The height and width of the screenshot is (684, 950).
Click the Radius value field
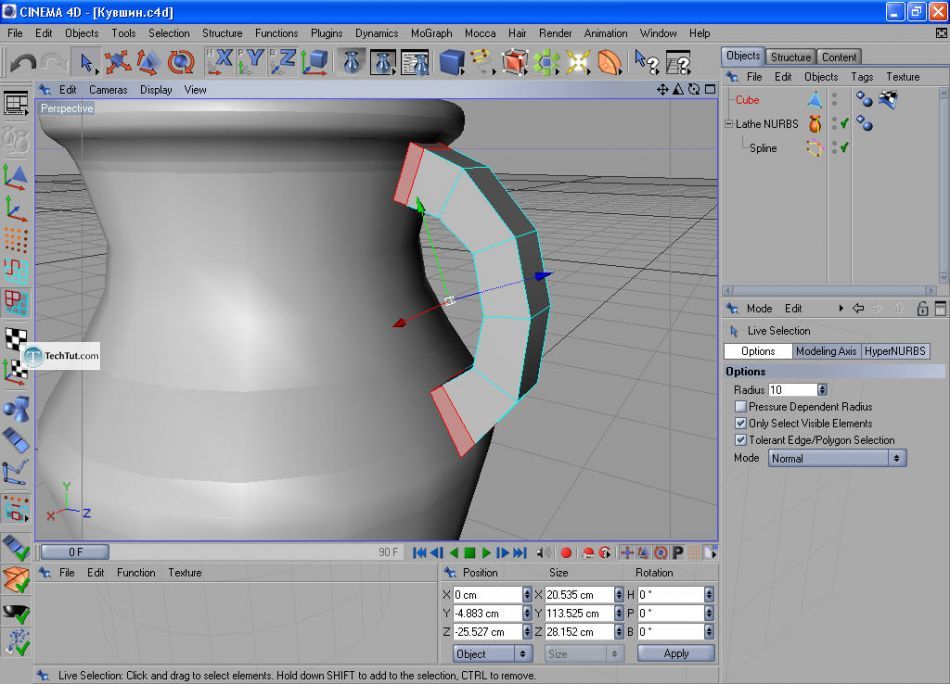point(792,390)
